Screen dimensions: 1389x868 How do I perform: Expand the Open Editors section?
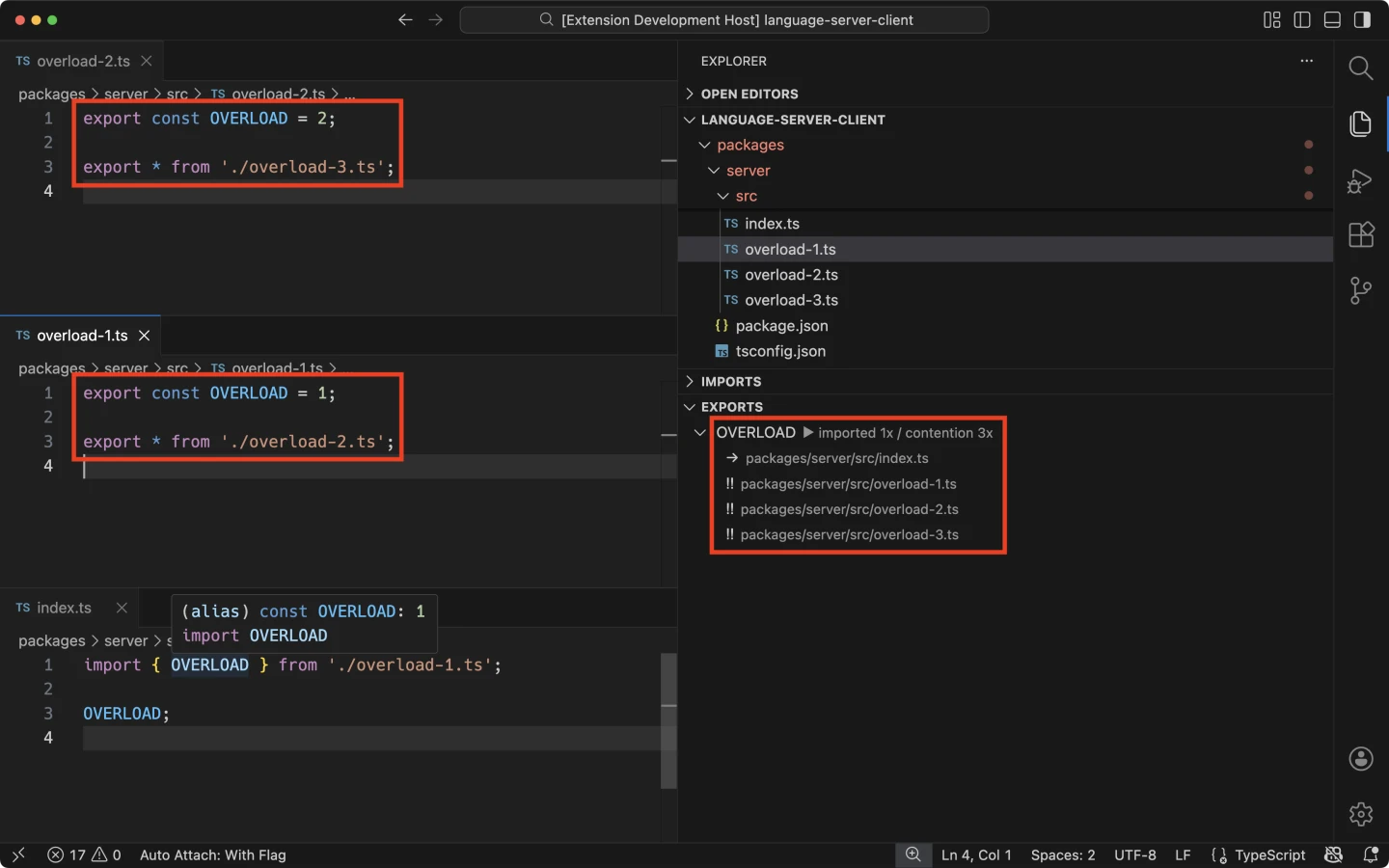(749, 94)
